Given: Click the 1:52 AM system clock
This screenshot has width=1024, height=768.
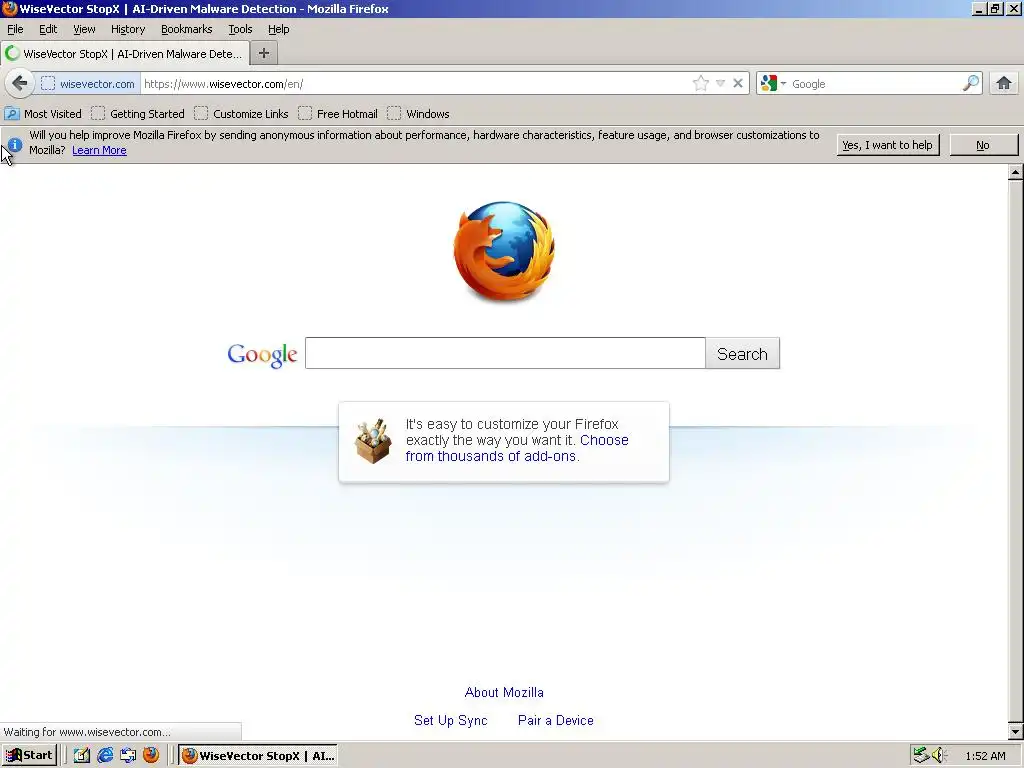Looking at the screenshot, I should point(985,756).
